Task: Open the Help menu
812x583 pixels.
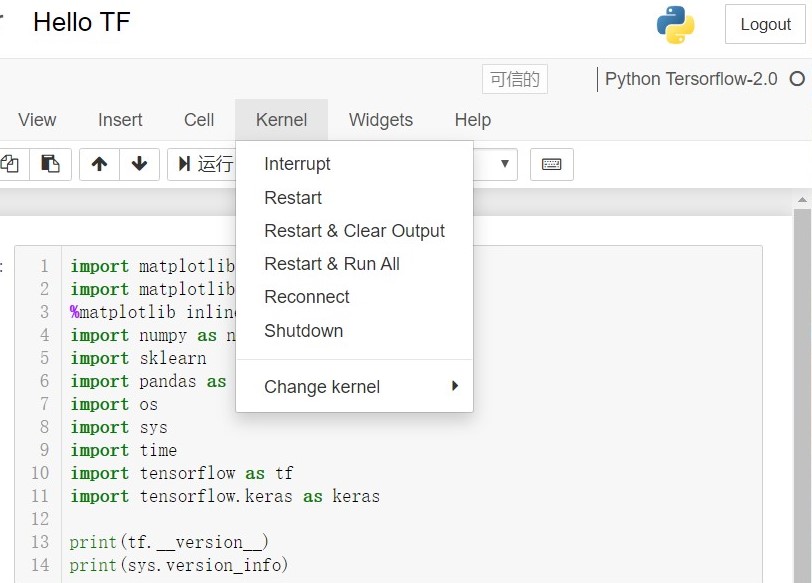Action: 472,120
